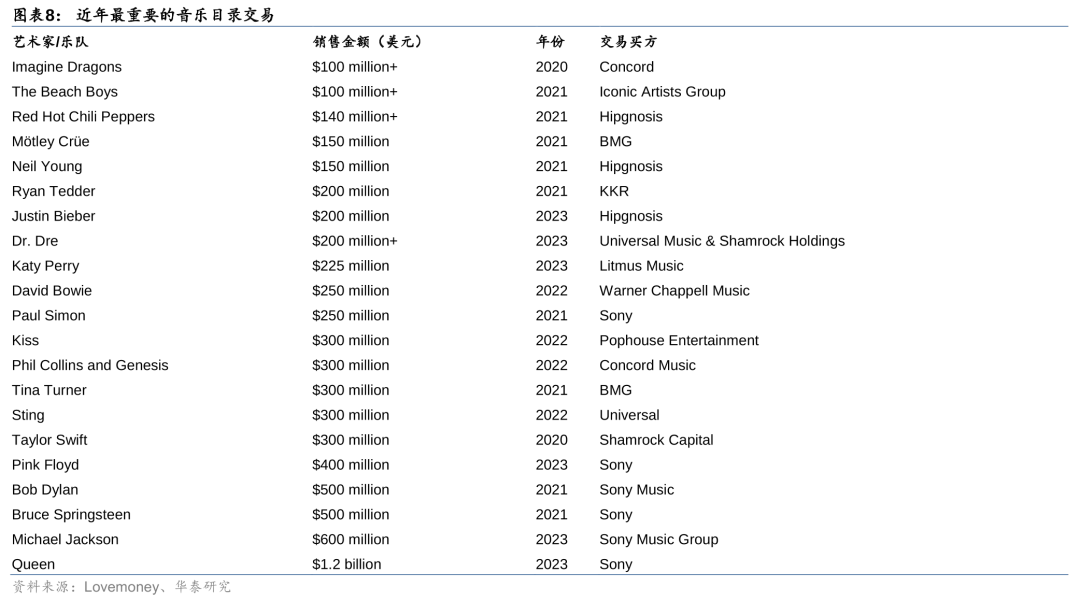Select the 'Paul Simon' cell

[x=49, y=315]
